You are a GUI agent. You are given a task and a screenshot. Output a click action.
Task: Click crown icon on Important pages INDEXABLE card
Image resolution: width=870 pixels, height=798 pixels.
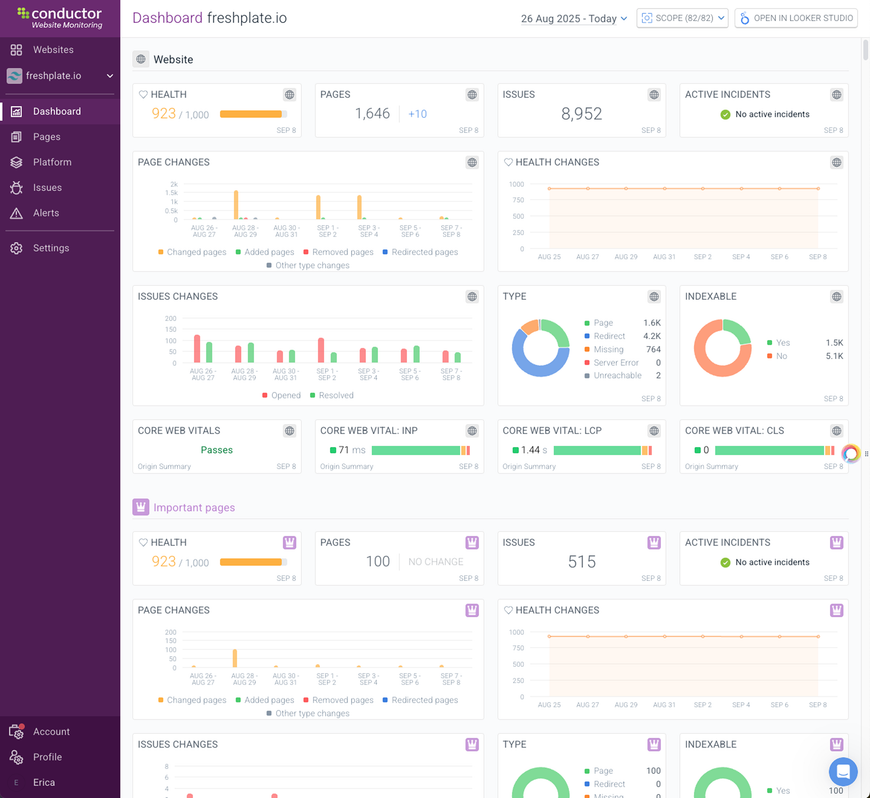click(x=837, y=744)
